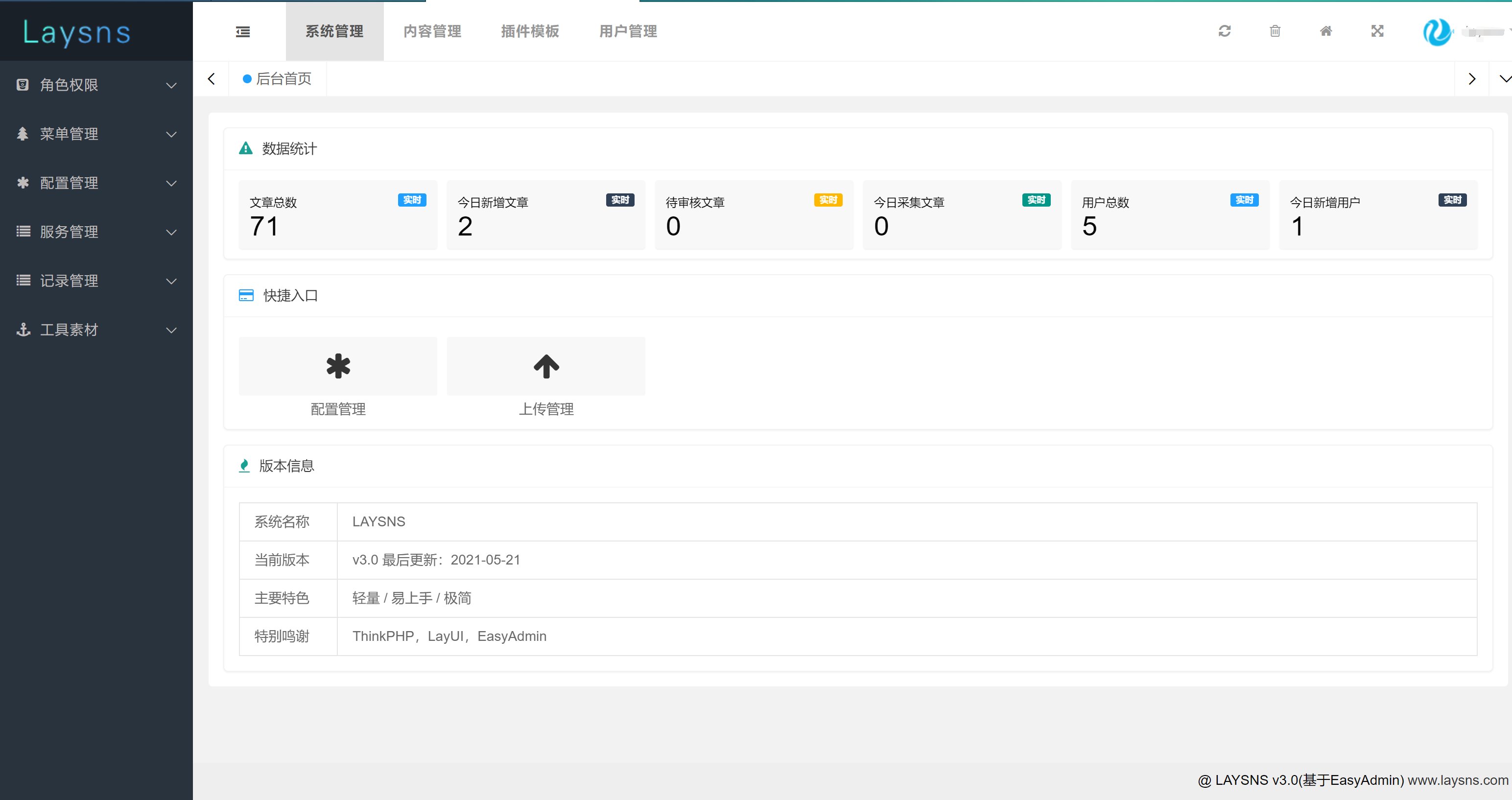Viewport: 1512px width, 800px height.
Task: Click the refresh icon in top bar
Action: click(1225, 31)
